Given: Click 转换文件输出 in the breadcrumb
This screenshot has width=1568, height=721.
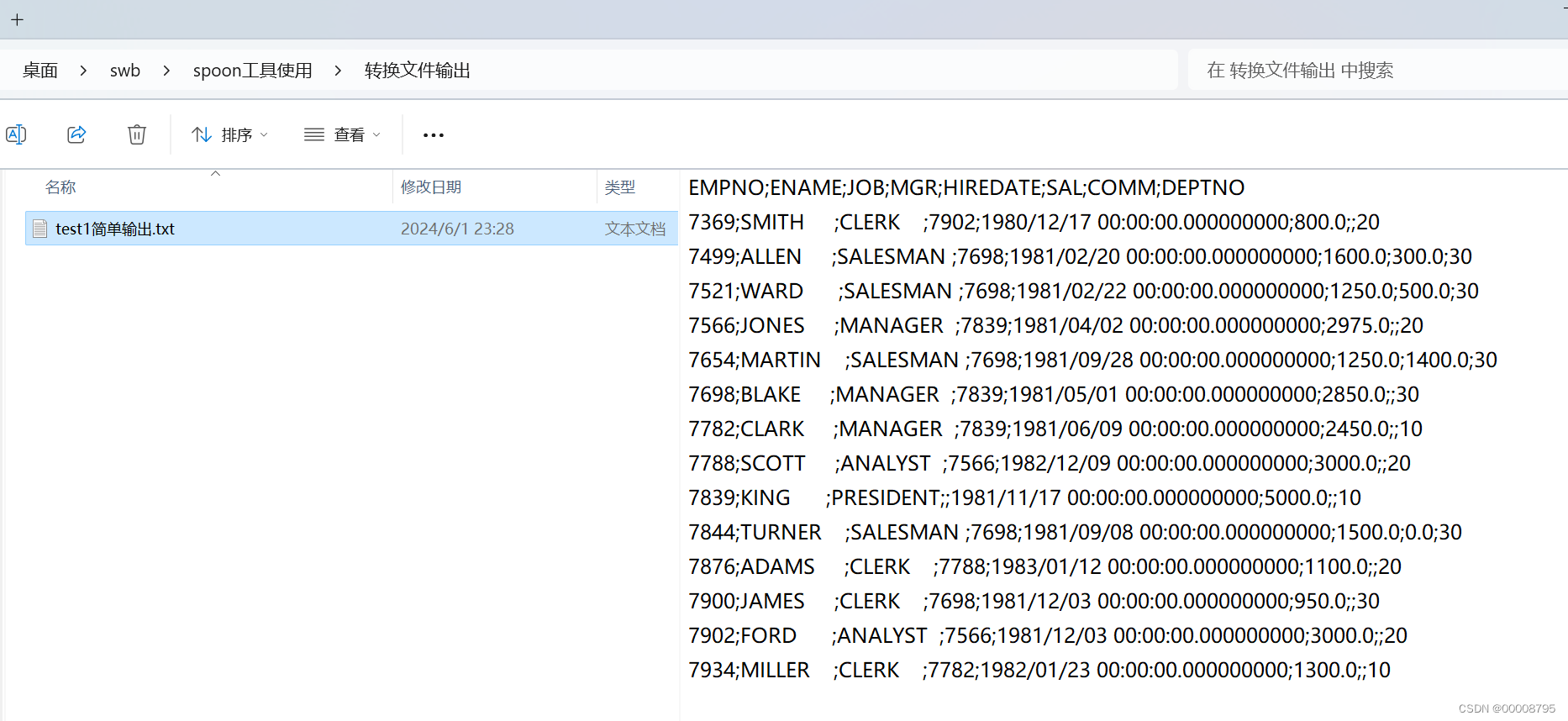Looking at the screenshot, I should click(418, 71).
